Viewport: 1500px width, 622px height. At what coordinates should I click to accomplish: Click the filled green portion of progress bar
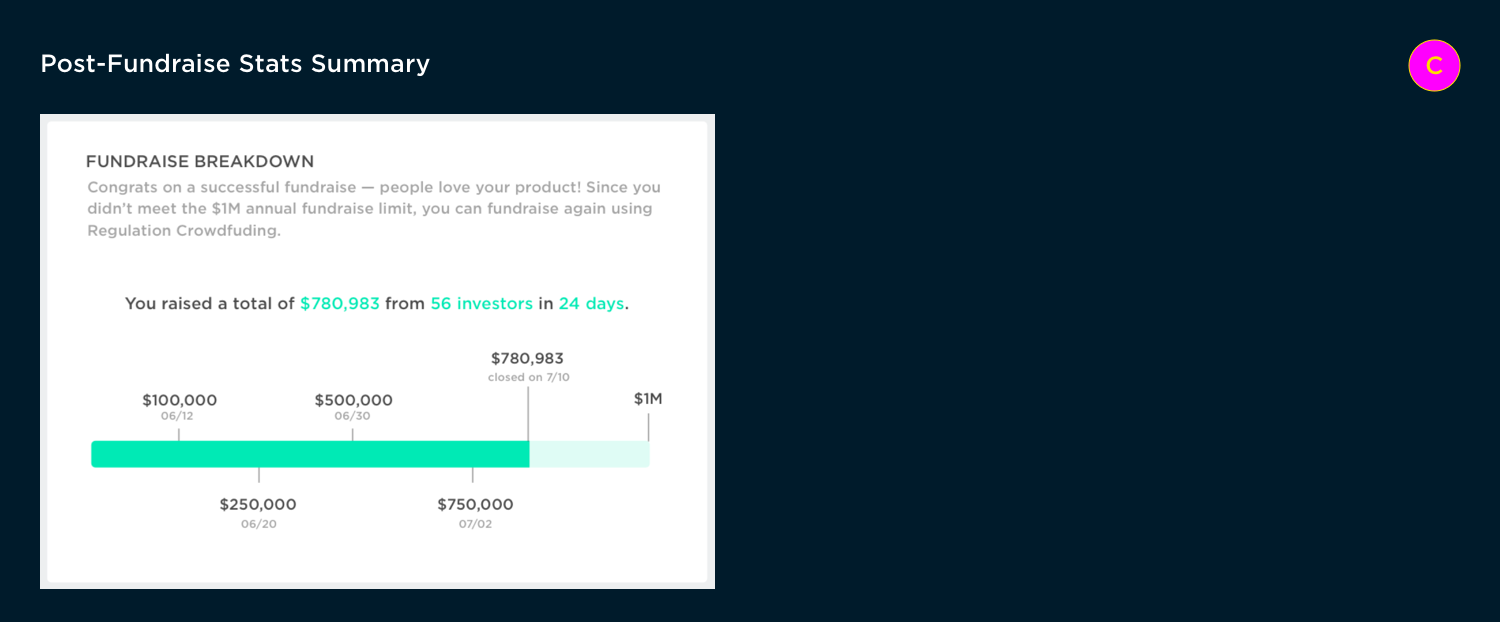[x=310, y=454]
